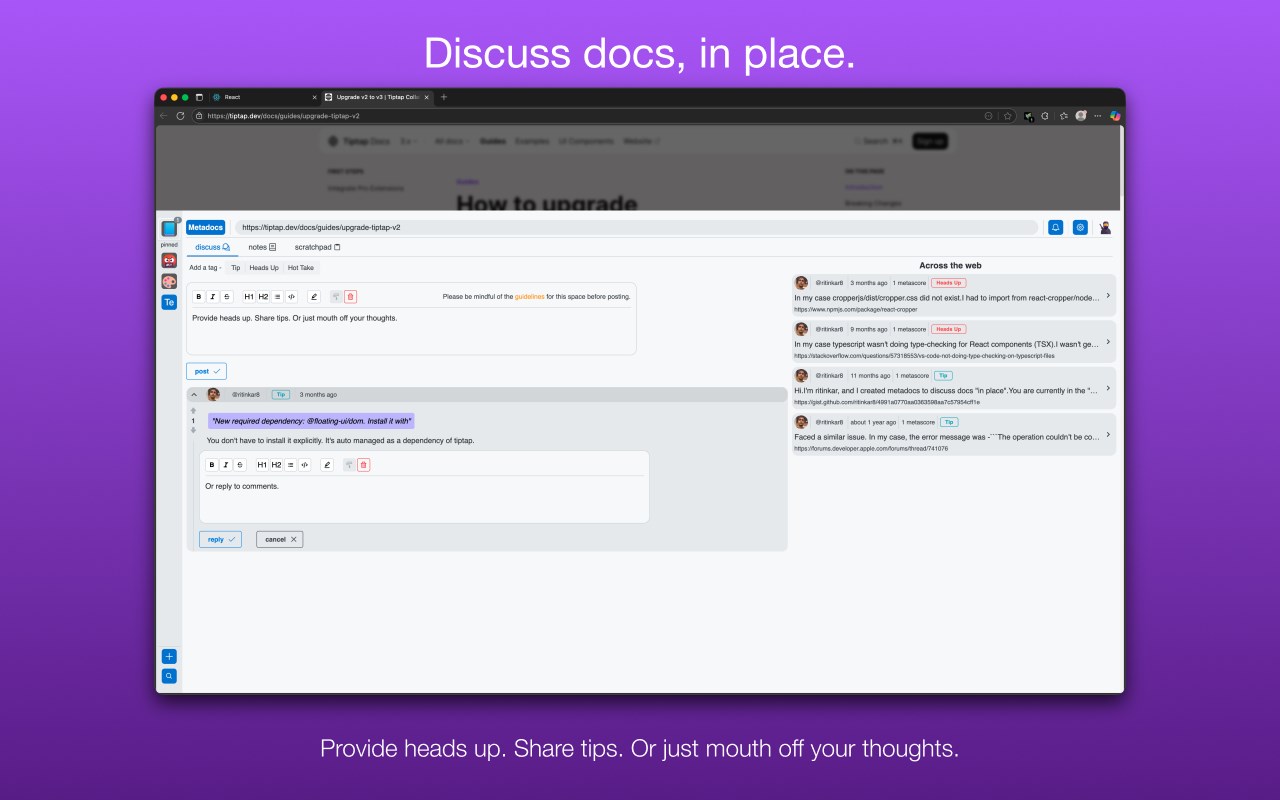Screen dimensions: 1280x800
Task: Open a new browser tab
Action: tap(444, 97)
